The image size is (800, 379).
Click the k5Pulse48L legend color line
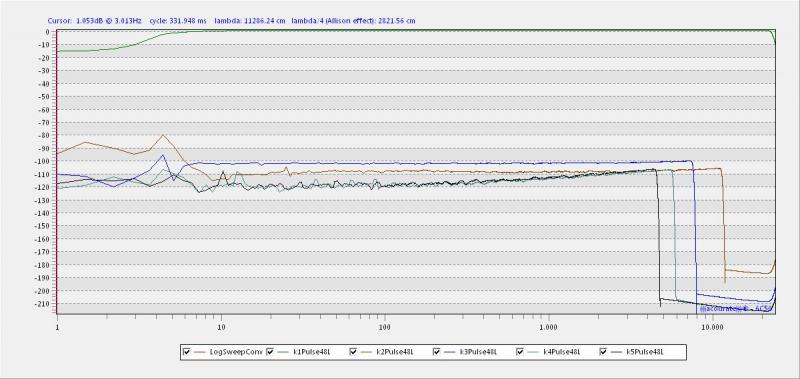pyautogui.click(x=617, y=352)
